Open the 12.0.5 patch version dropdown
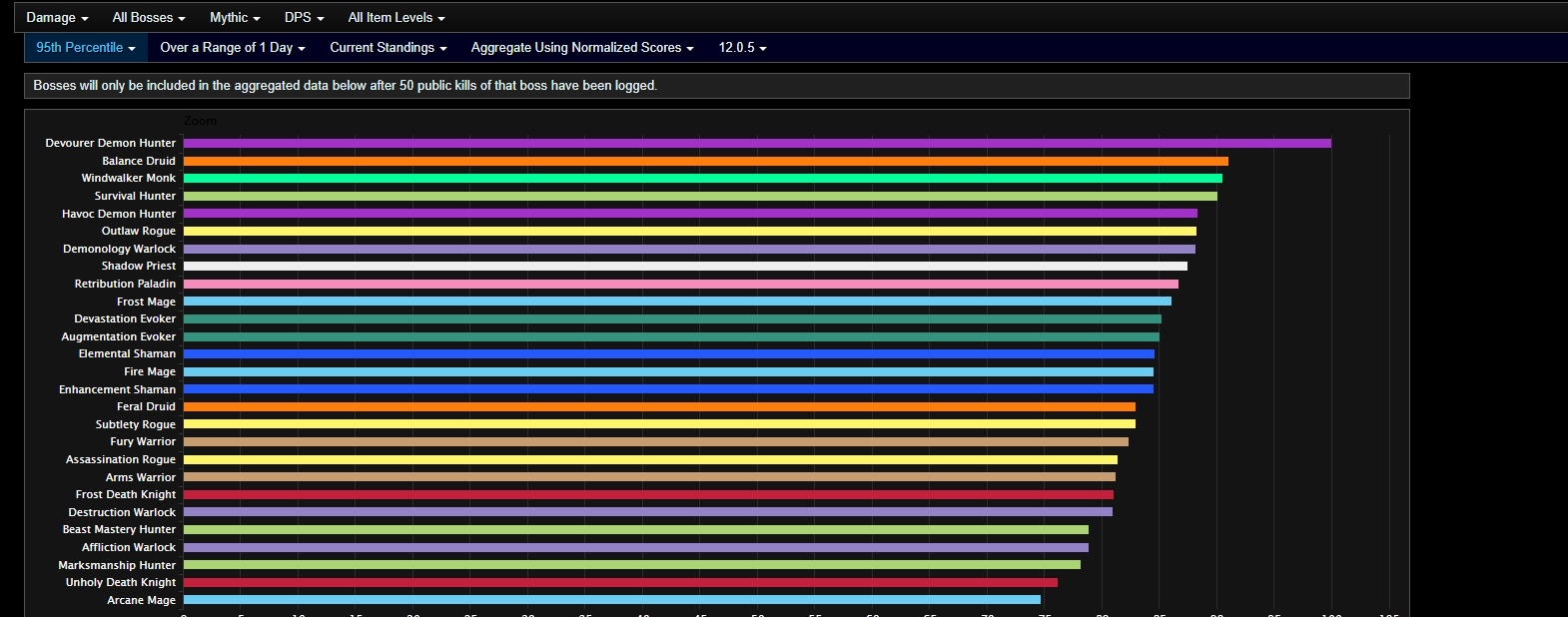 tap(742, 47)
